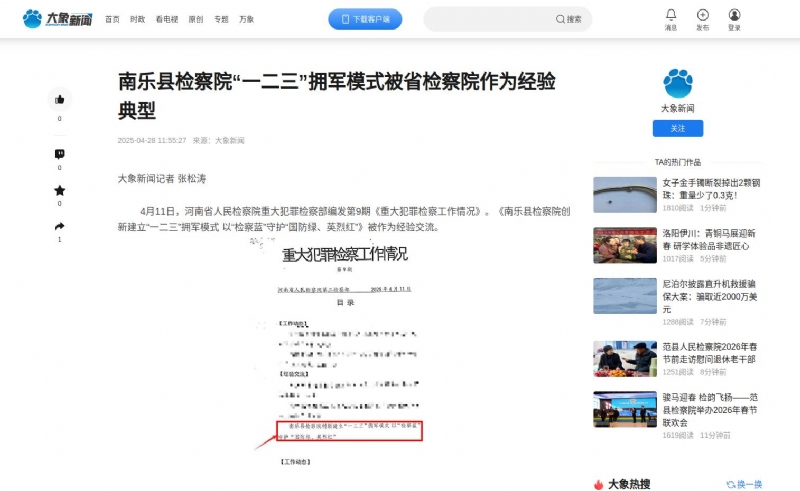Go to the 首页 menu item

coord(112,19)
